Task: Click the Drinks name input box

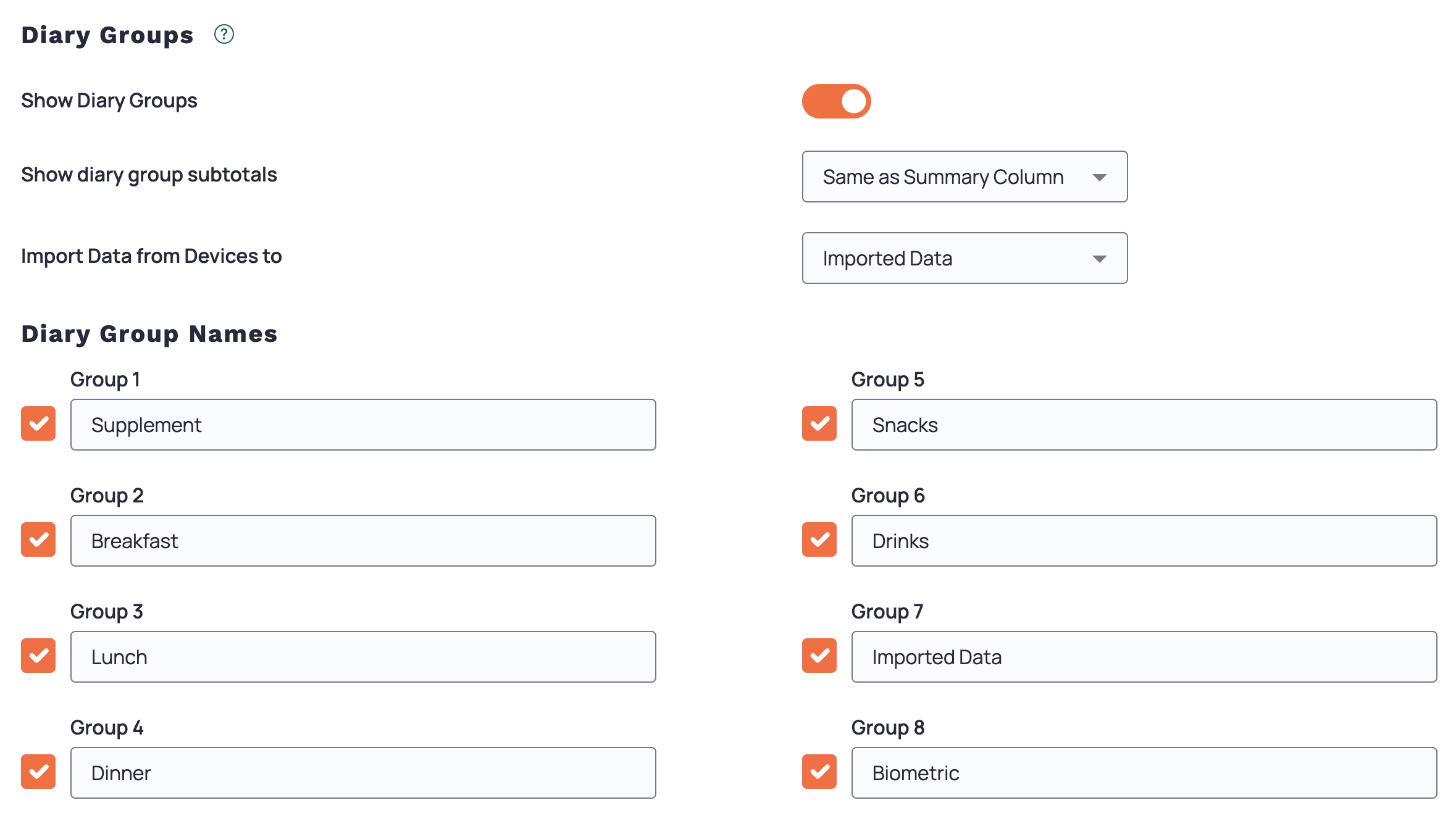Action: pyautogui.click(x=1144, y=540)
